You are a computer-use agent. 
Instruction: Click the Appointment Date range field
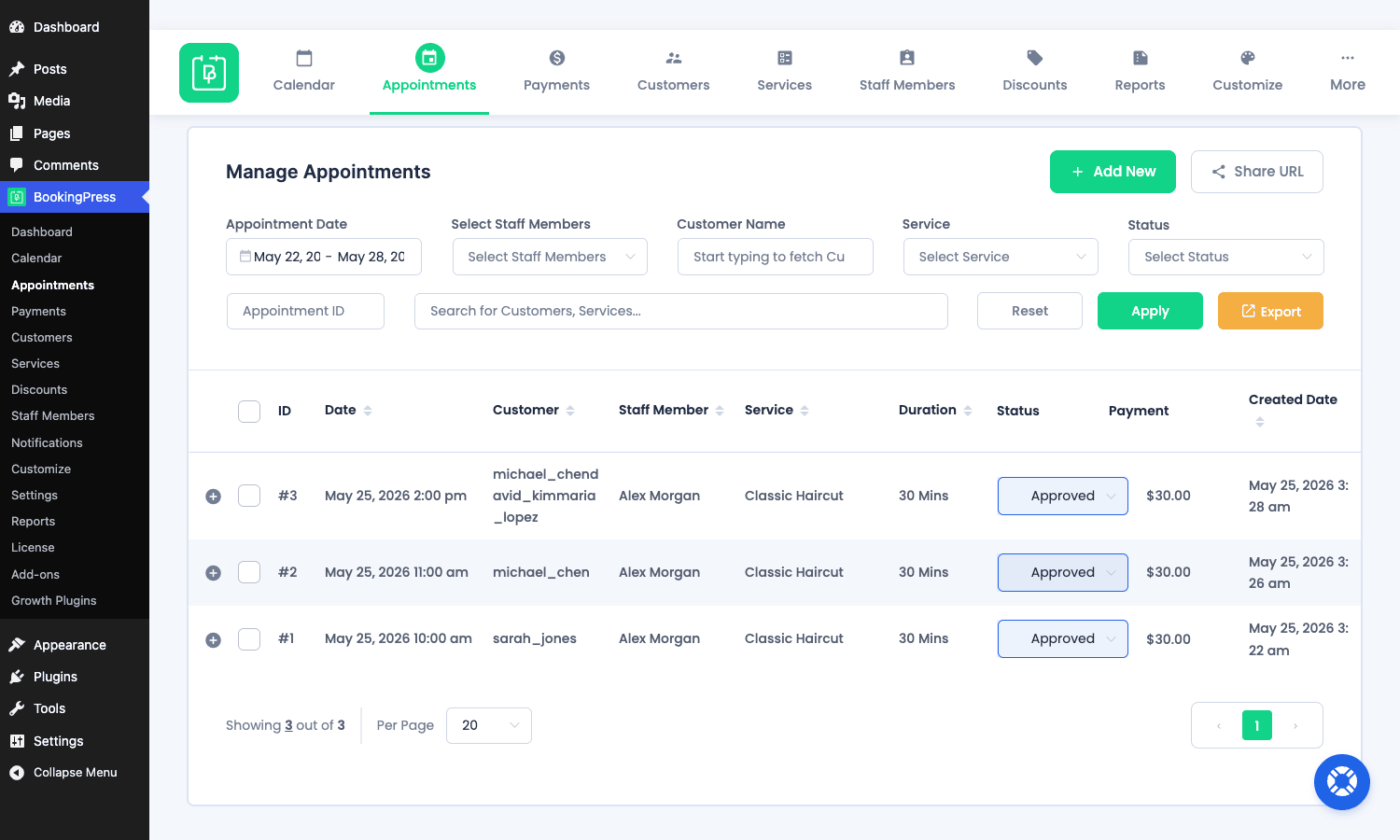click(x=324, y=257)
